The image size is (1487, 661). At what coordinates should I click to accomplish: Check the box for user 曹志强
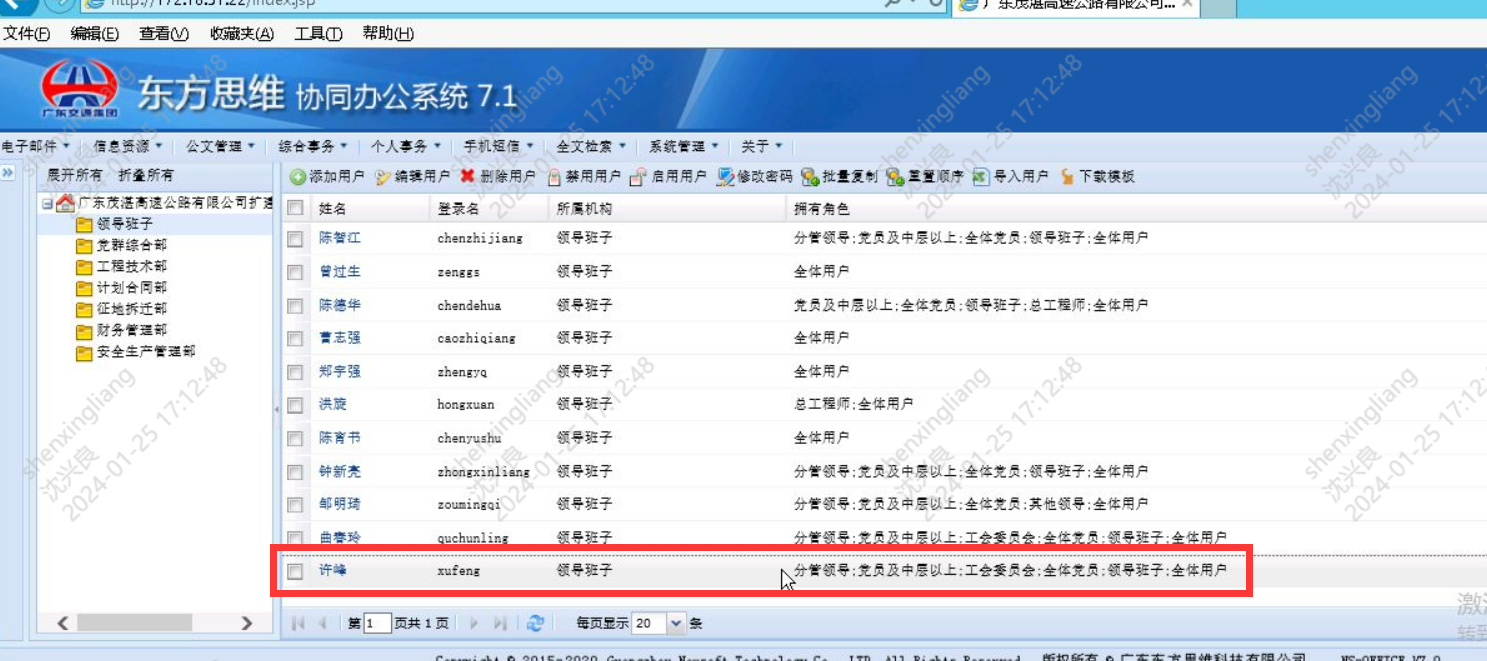[295, 339]
